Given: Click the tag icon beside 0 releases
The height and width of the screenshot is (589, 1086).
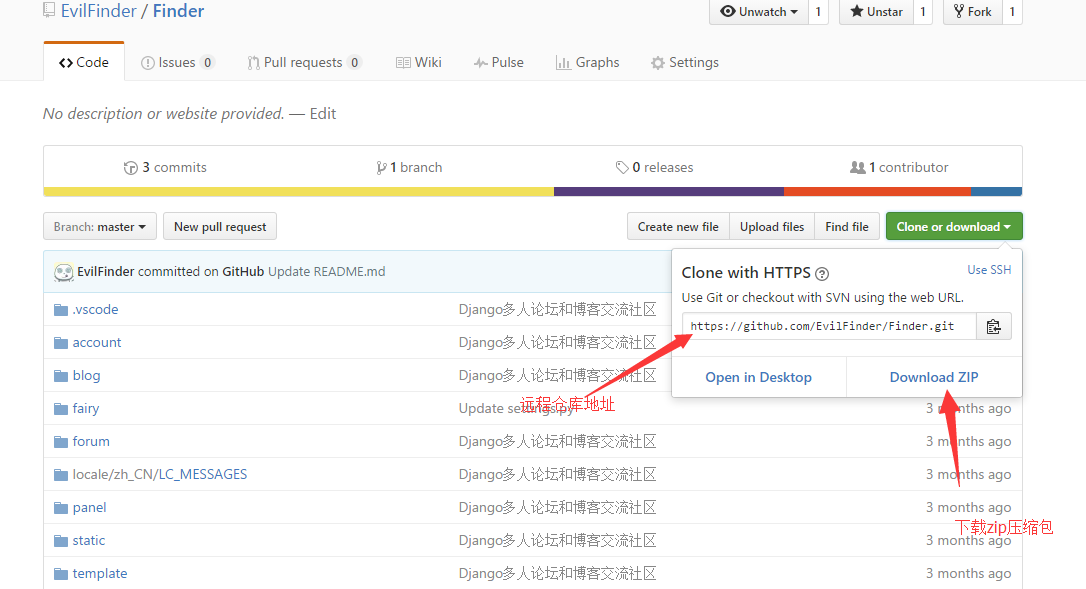Looking at the screenshot, I should pos(622,168).
